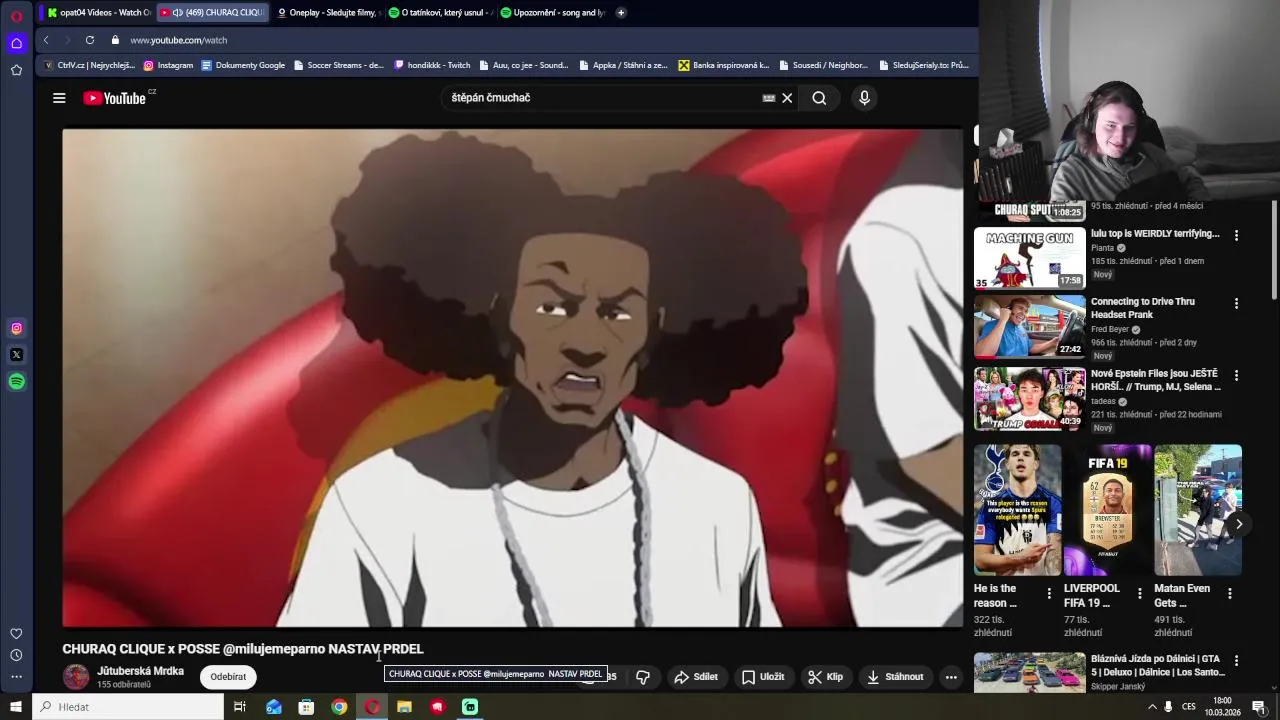Open Instagram in Opera sidebar
Screen dimensions: 1280x720
tap(16, 328)
